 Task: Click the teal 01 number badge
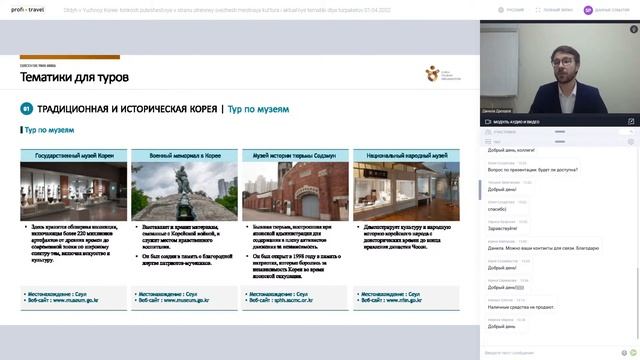pyautogui.click(x=27, y=109)
